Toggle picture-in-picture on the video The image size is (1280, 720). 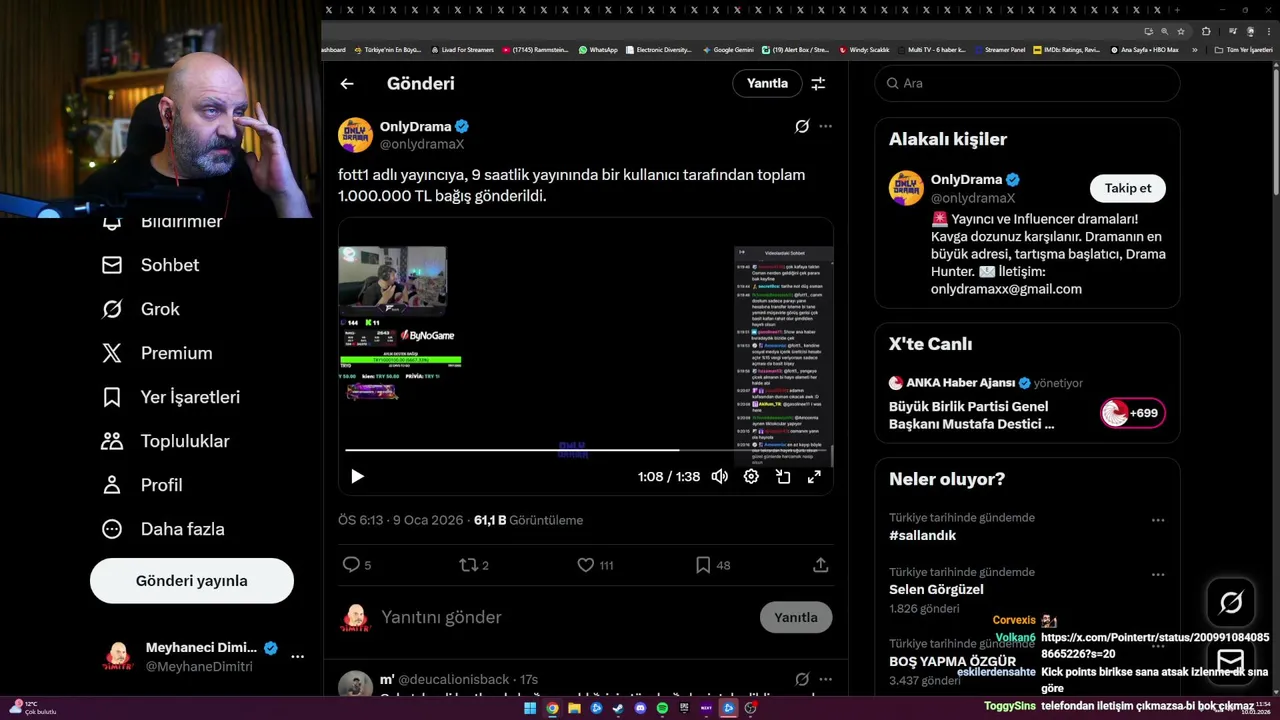(x=783, y=477)
